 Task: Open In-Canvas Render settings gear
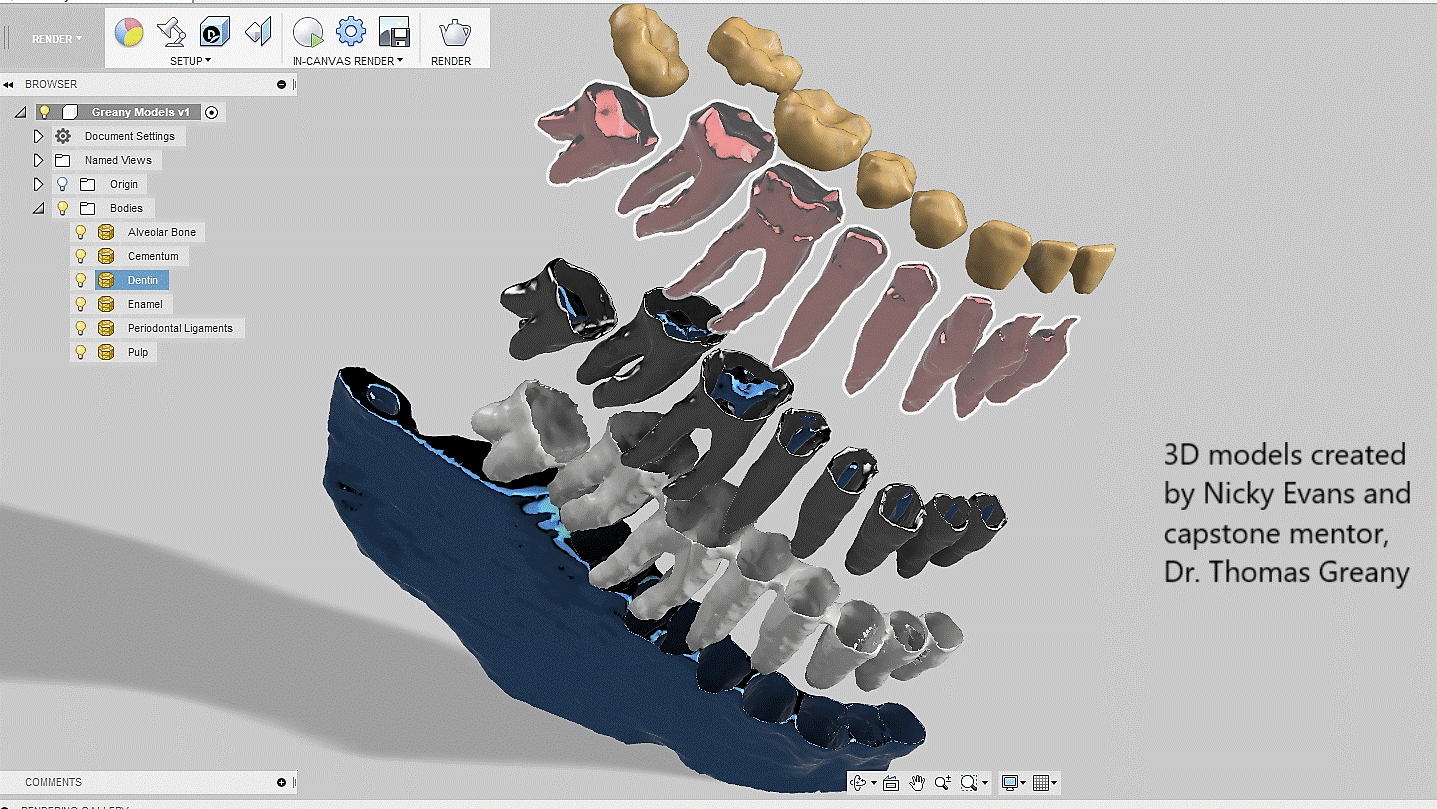(x=351, y=32)
